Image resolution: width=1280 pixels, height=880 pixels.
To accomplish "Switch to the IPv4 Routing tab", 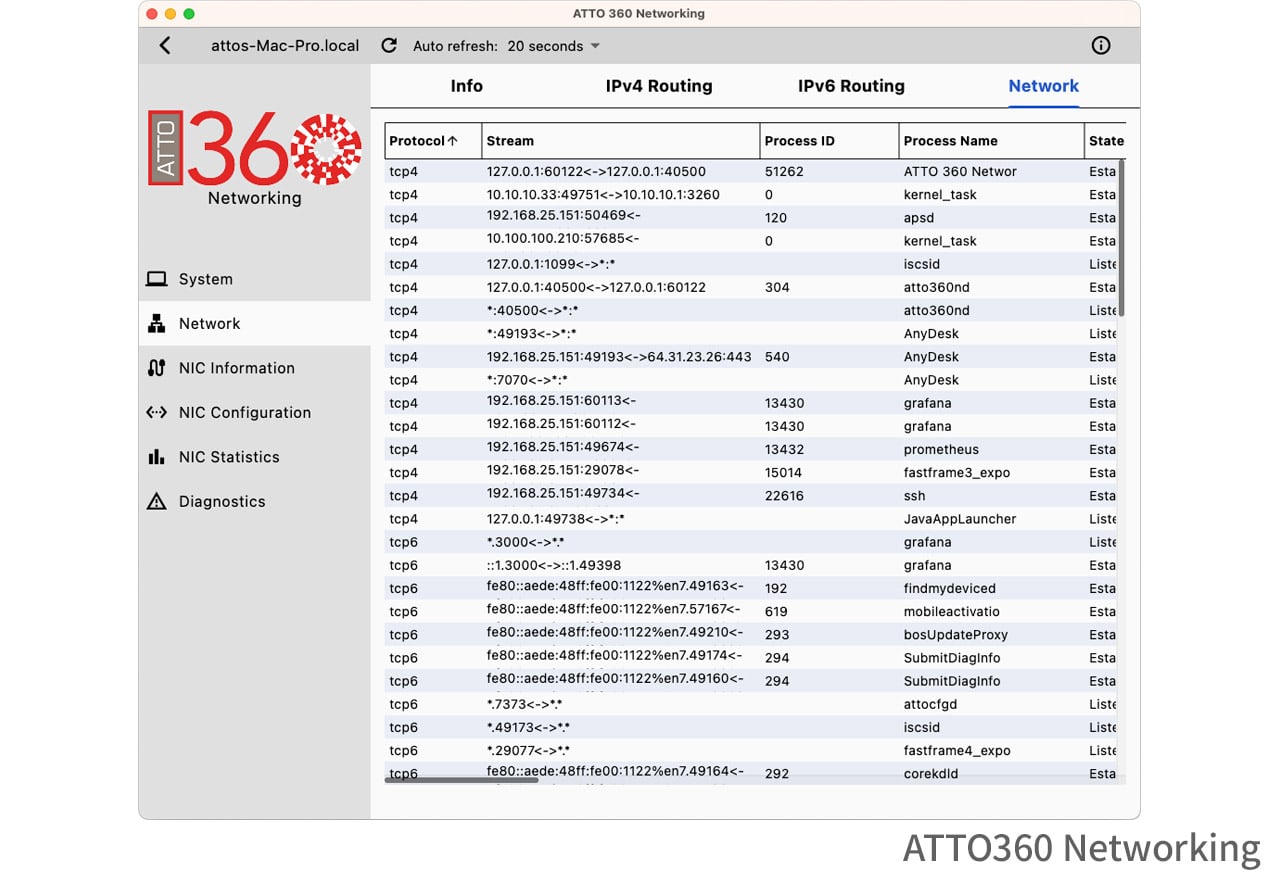I will 659,86.
